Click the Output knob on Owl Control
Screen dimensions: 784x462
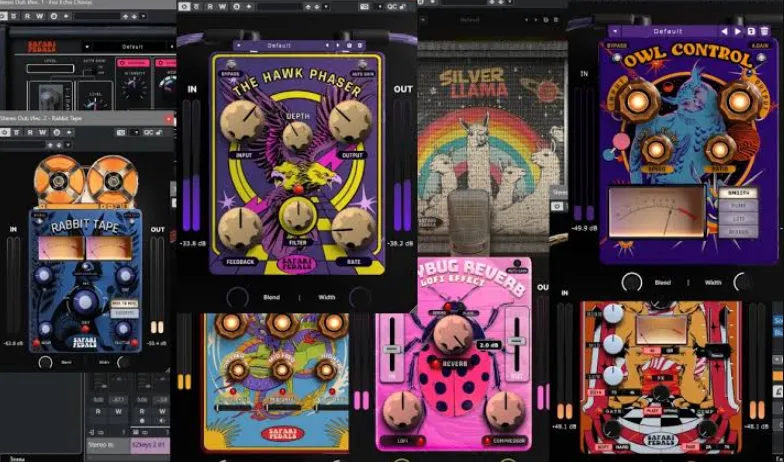click(x=739, y=102)
